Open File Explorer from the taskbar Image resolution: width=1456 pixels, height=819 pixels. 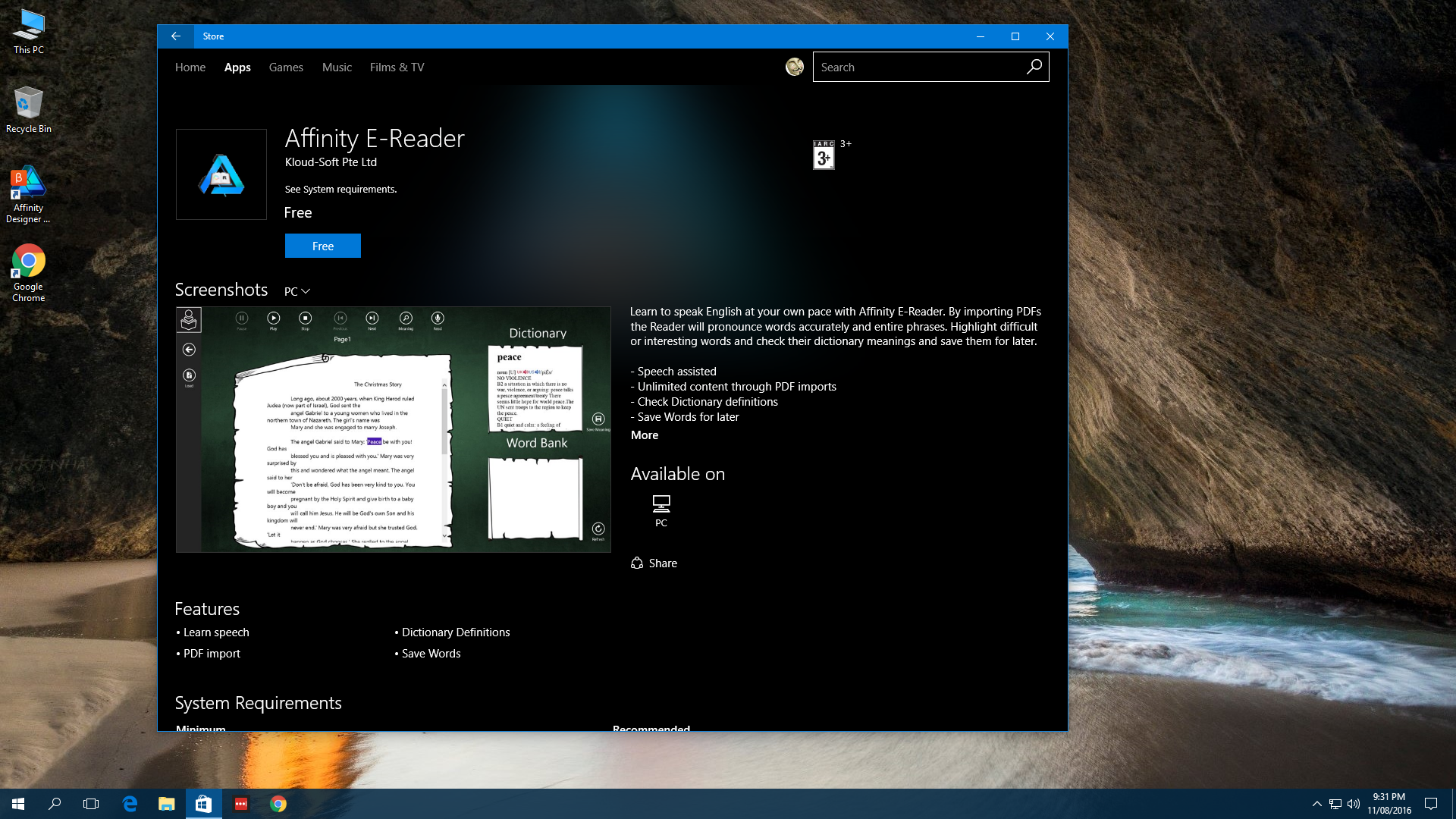click(166, 804)
